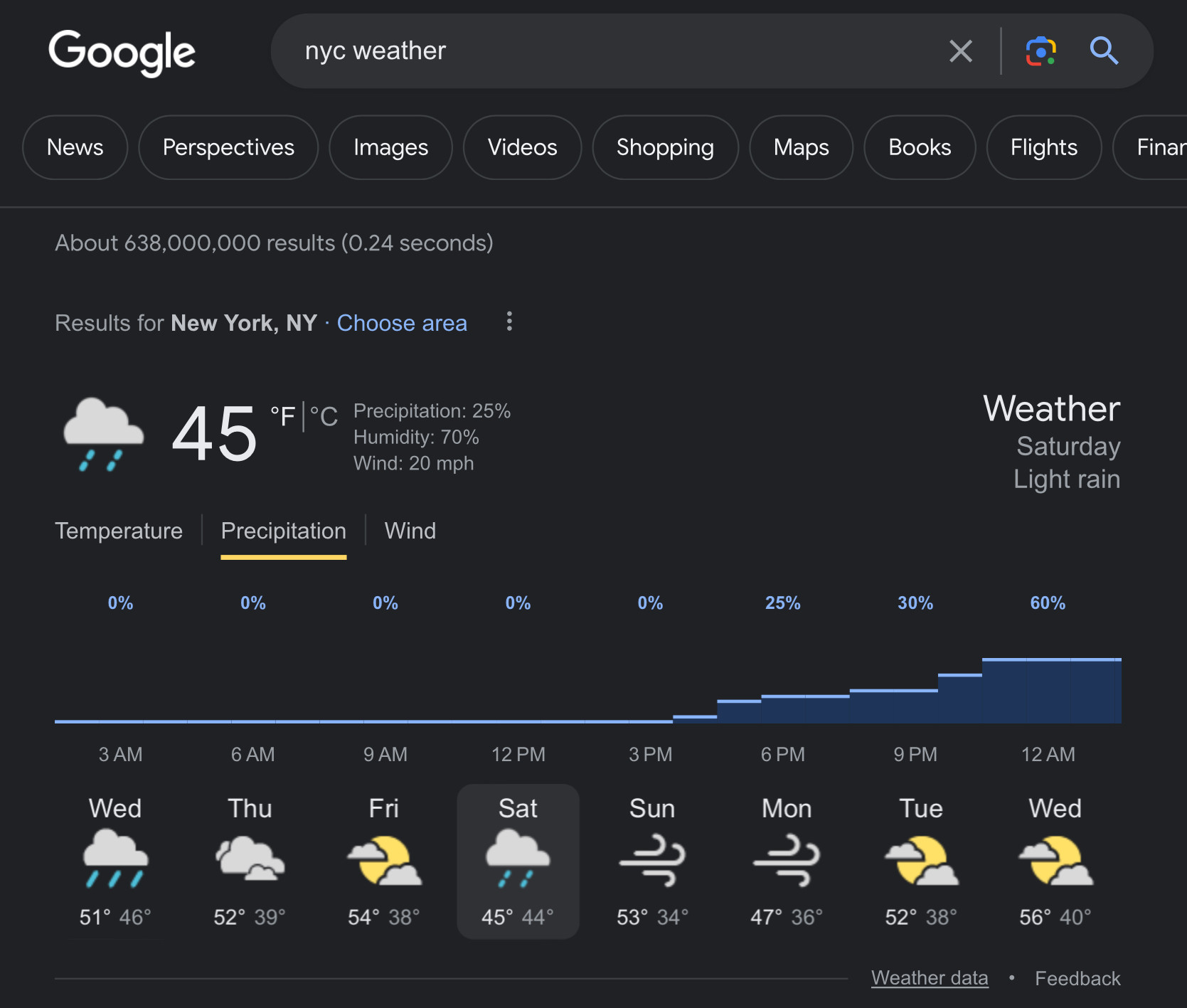The height and width of the screenshot is (1008, 1187).
Task: Select Sunday windy forecast day
Action: click(x=651, y=861)
